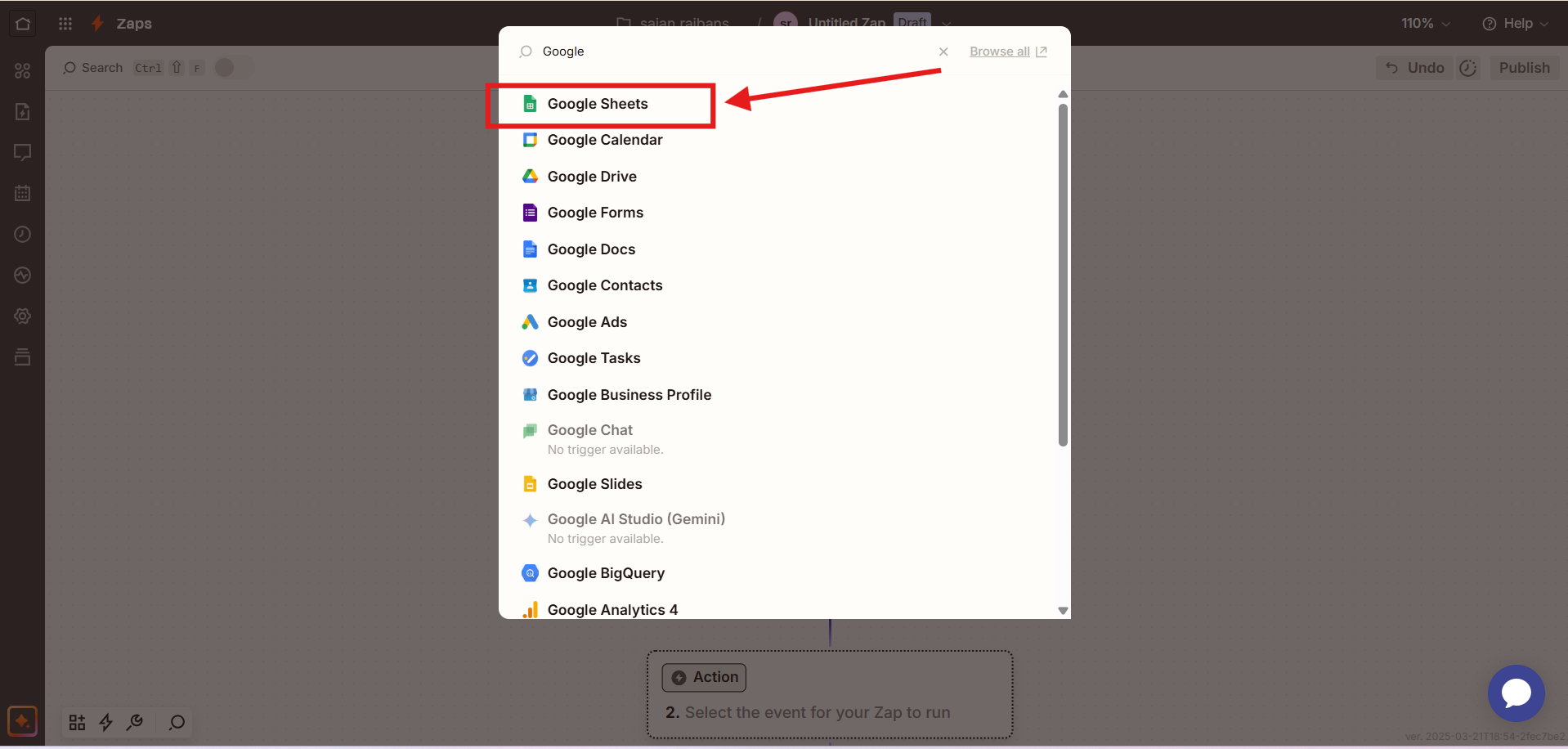The width and height of the screenshot is (1568, 749).
Task: Click the auto-save status icon beside Undo
Action: [x=1468, y=68]
